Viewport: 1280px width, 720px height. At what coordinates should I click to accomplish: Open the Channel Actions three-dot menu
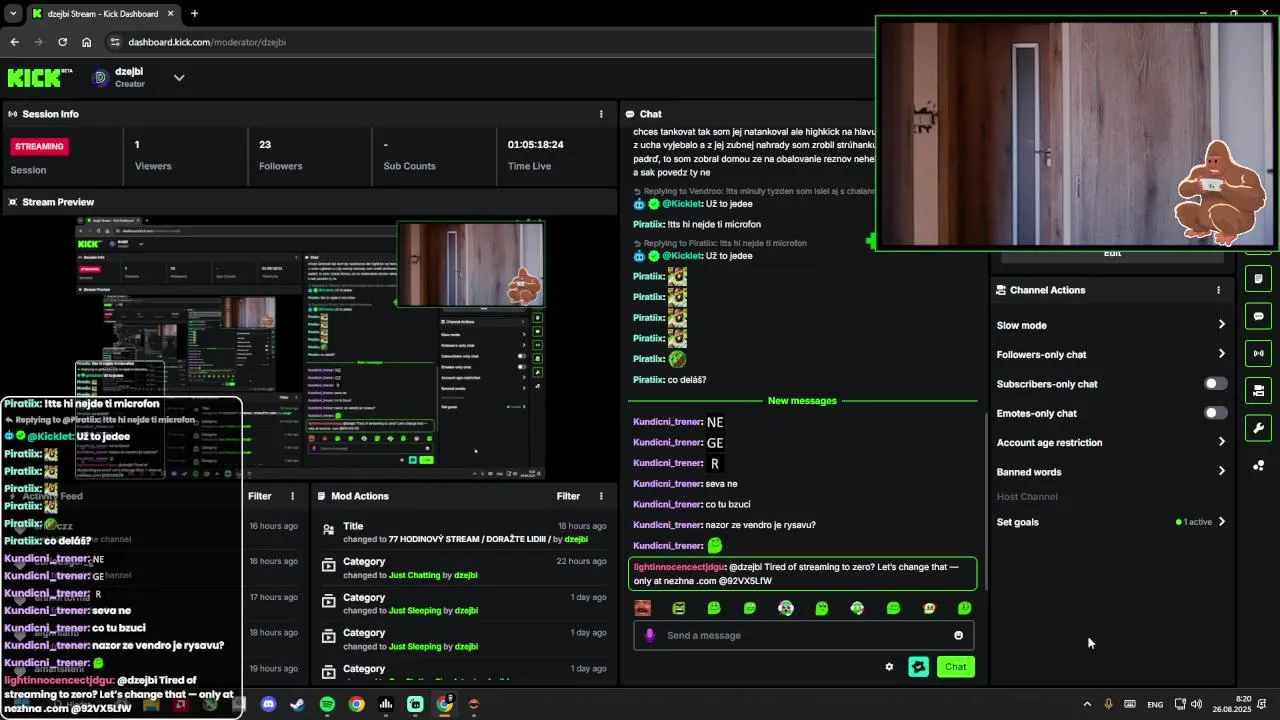coord(1218,290)
